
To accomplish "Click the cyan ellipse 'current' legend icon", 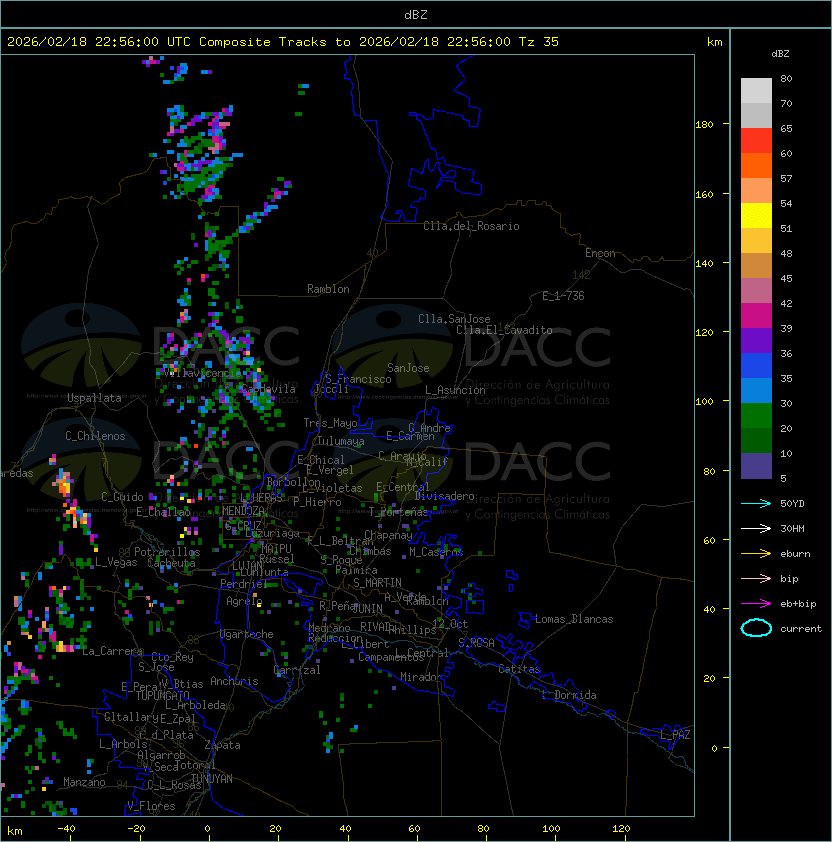I will (756, 628).
